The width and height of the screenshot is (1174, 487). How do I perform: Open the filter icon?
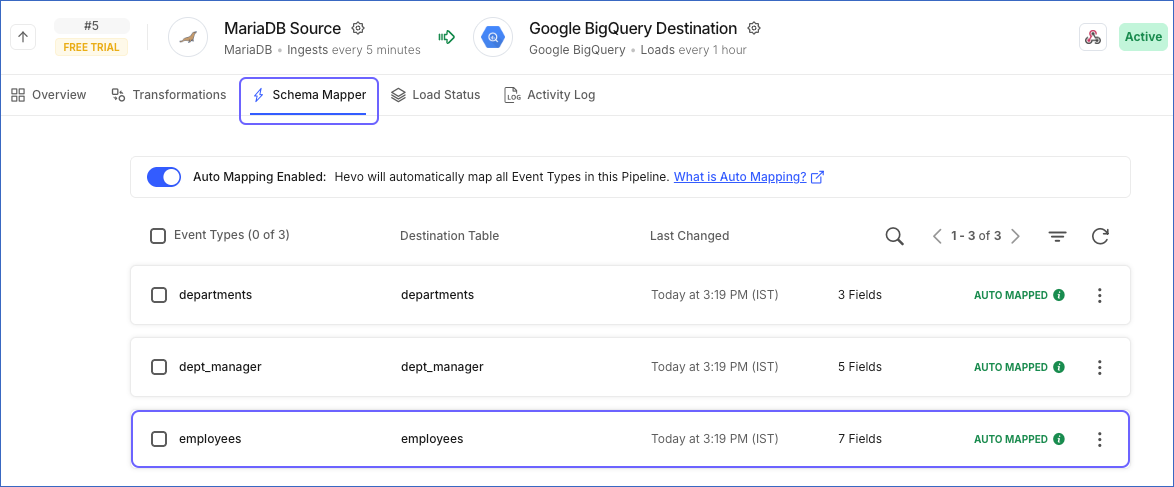[x=1057, y=237]
